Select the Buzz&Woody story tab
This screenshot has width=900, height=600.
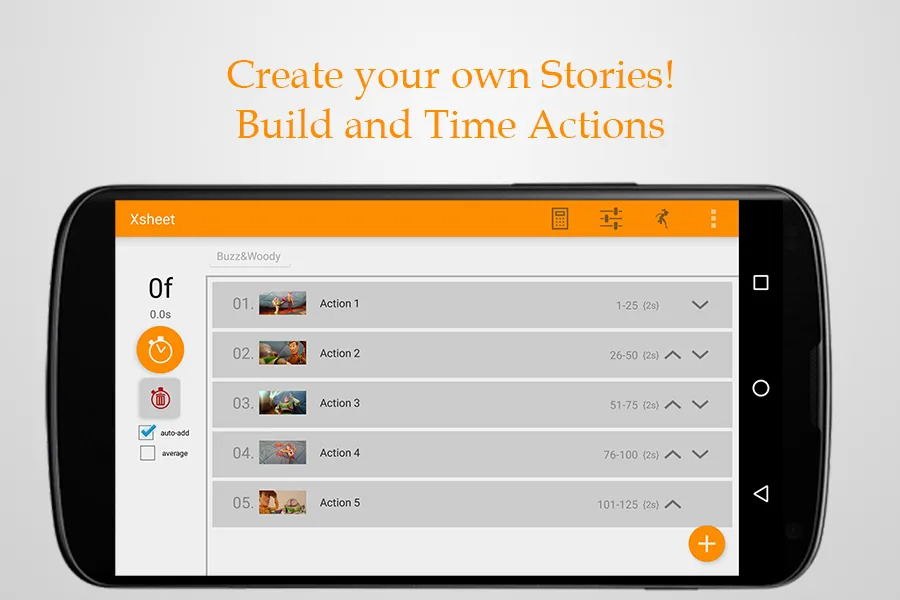pos(249,257)
